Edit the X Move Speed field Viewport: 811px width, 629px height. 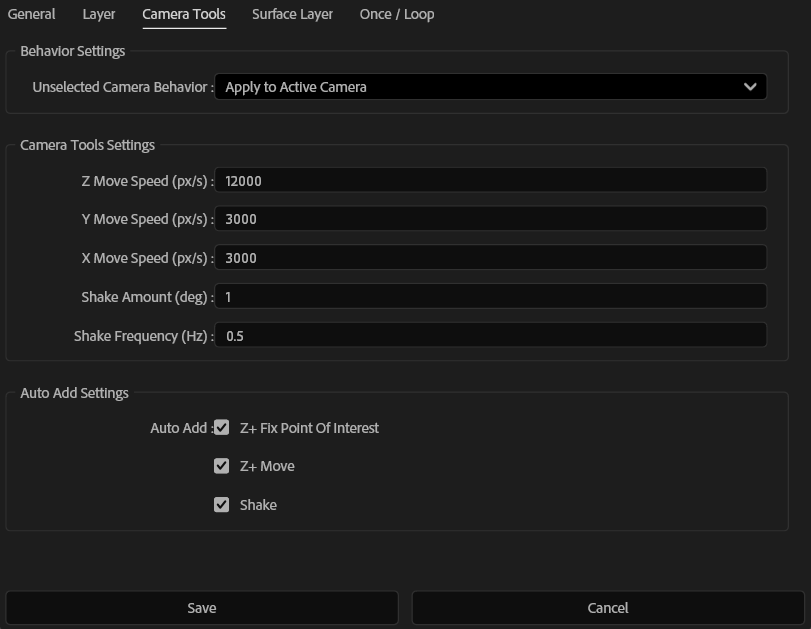pos(490,258)
